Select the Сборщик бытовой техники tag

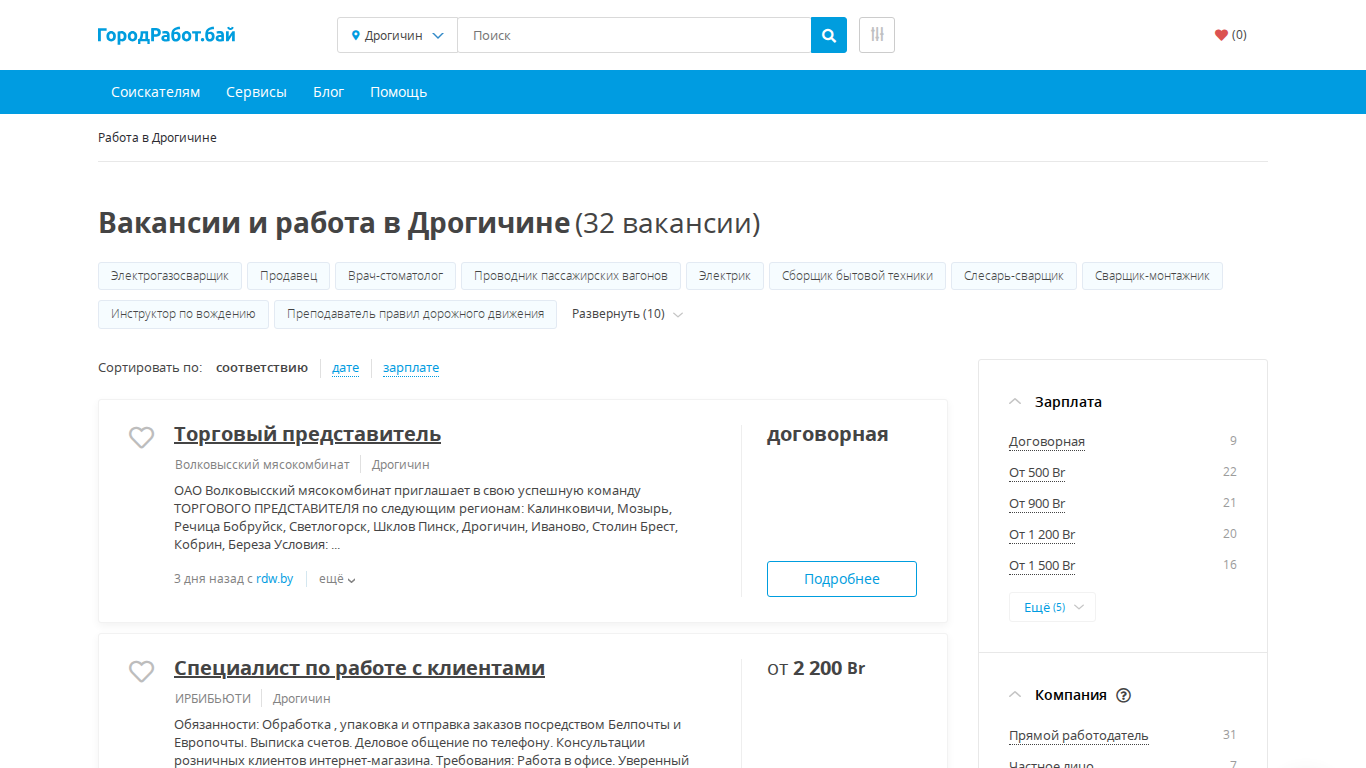858,276
